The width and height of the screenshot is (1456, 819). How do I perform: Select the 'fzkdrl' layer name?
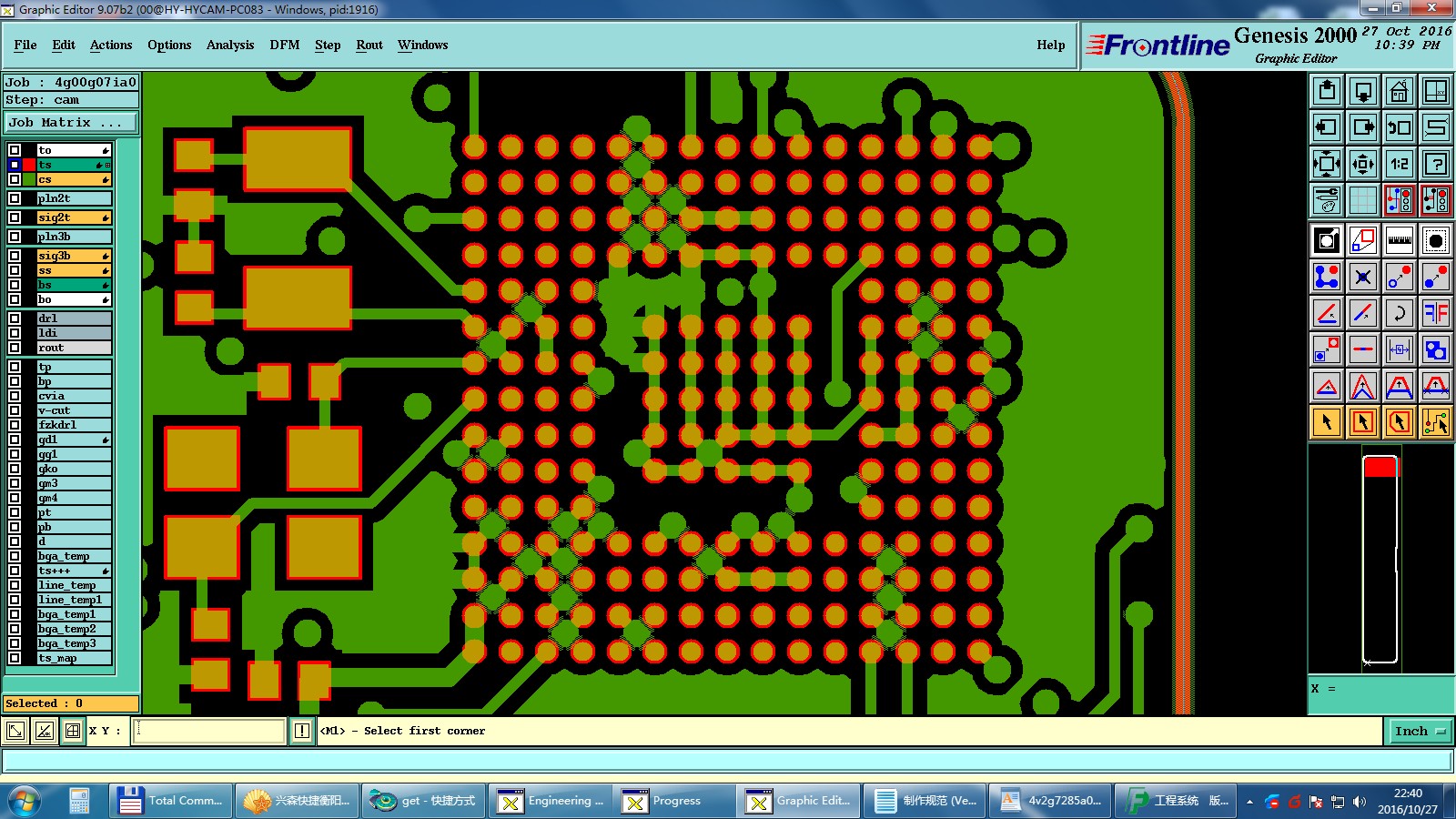pyautogui.click(x=74, y=425)
